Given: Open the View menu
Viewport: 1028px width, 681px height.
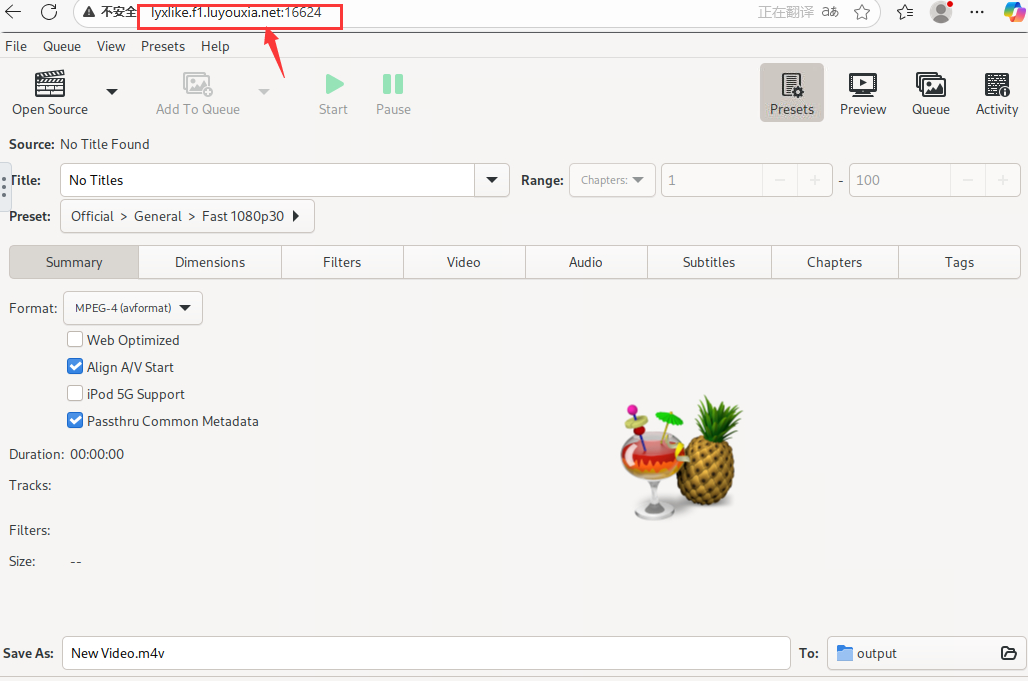Looking at the screenshot, I should point(111,47).
